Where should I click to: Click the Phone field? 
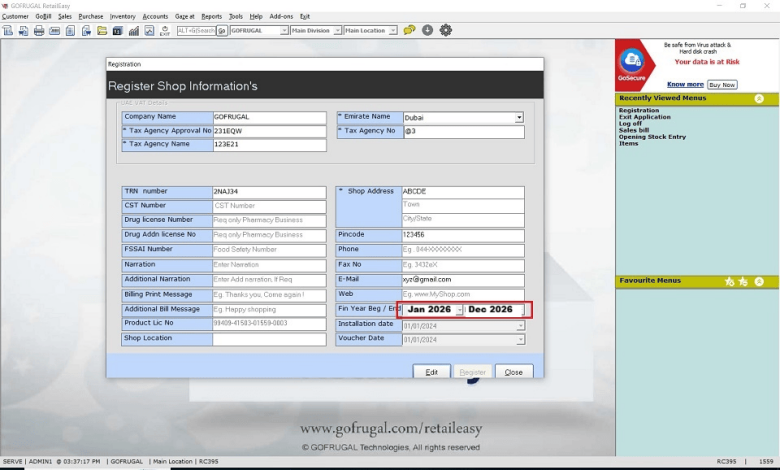463,250
